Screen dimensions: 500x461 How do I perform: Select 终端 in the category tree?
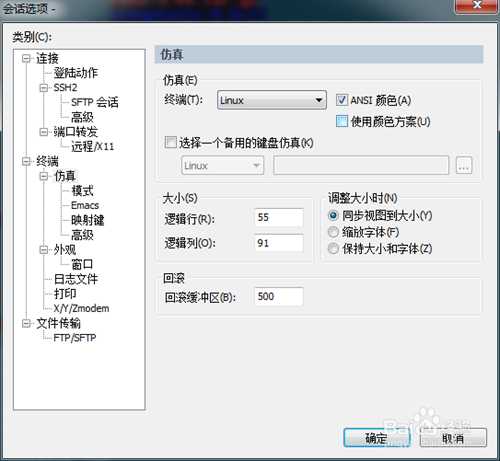47,161
